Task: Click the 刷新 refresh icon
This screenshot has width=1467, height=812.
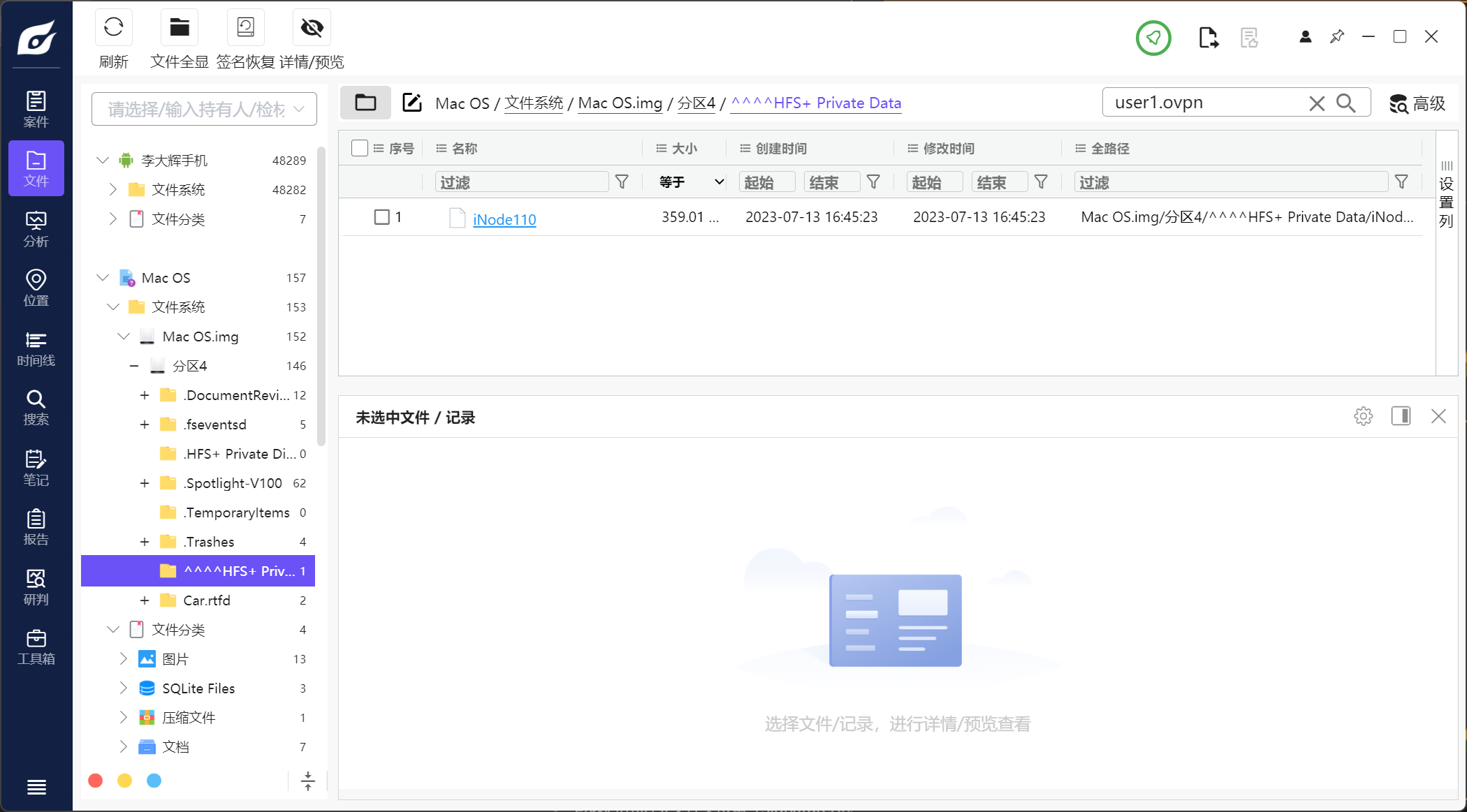Action: coord(113,28)
